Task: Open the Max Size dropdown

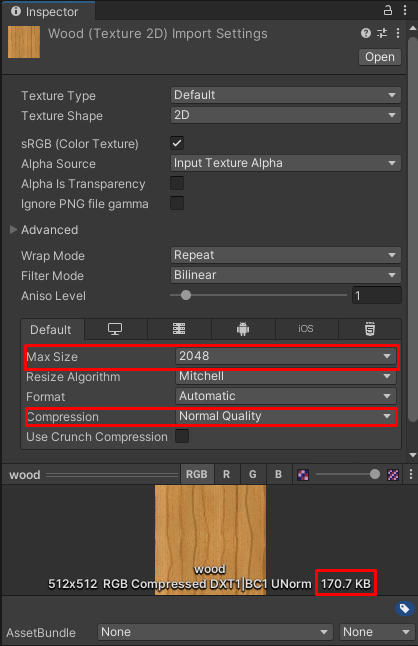Action: click(286, 356)
